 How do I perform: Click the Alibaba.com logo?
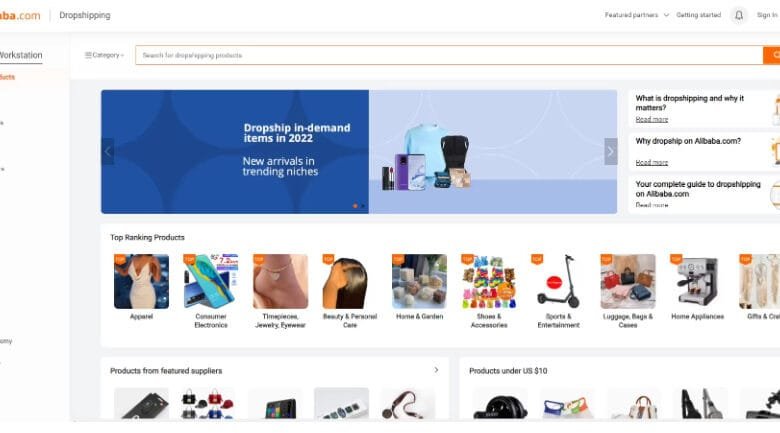[x=20, y=15]
